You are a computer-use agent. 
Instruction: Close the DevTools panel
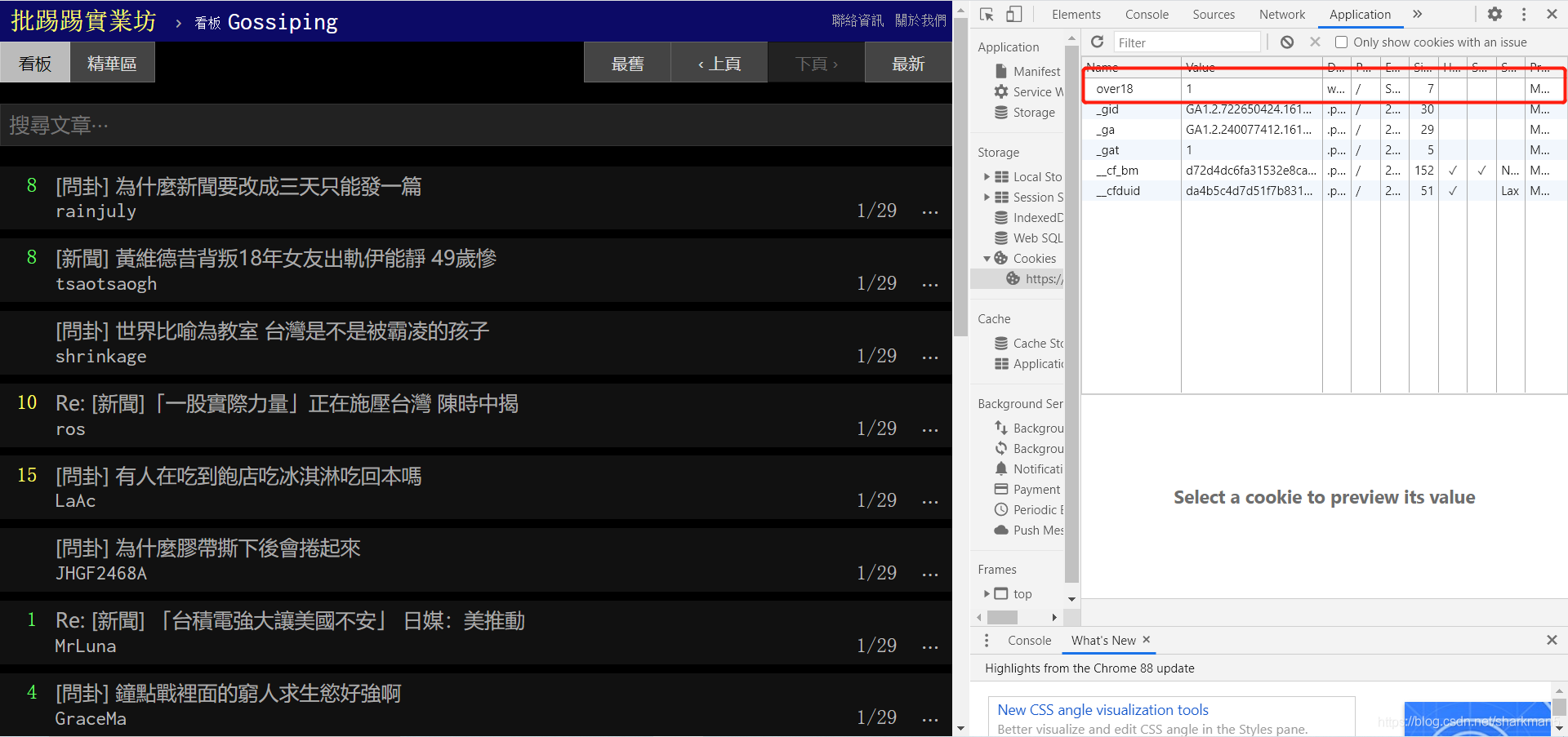point(1552,14)
